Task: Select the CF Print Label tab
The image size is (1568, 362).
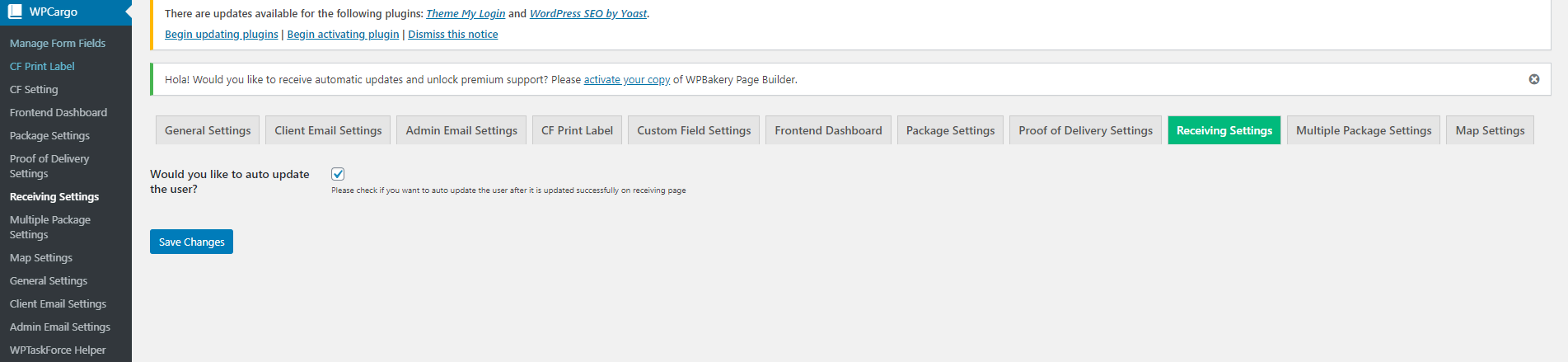Action: pyautogui.click(x=577, y=130)
